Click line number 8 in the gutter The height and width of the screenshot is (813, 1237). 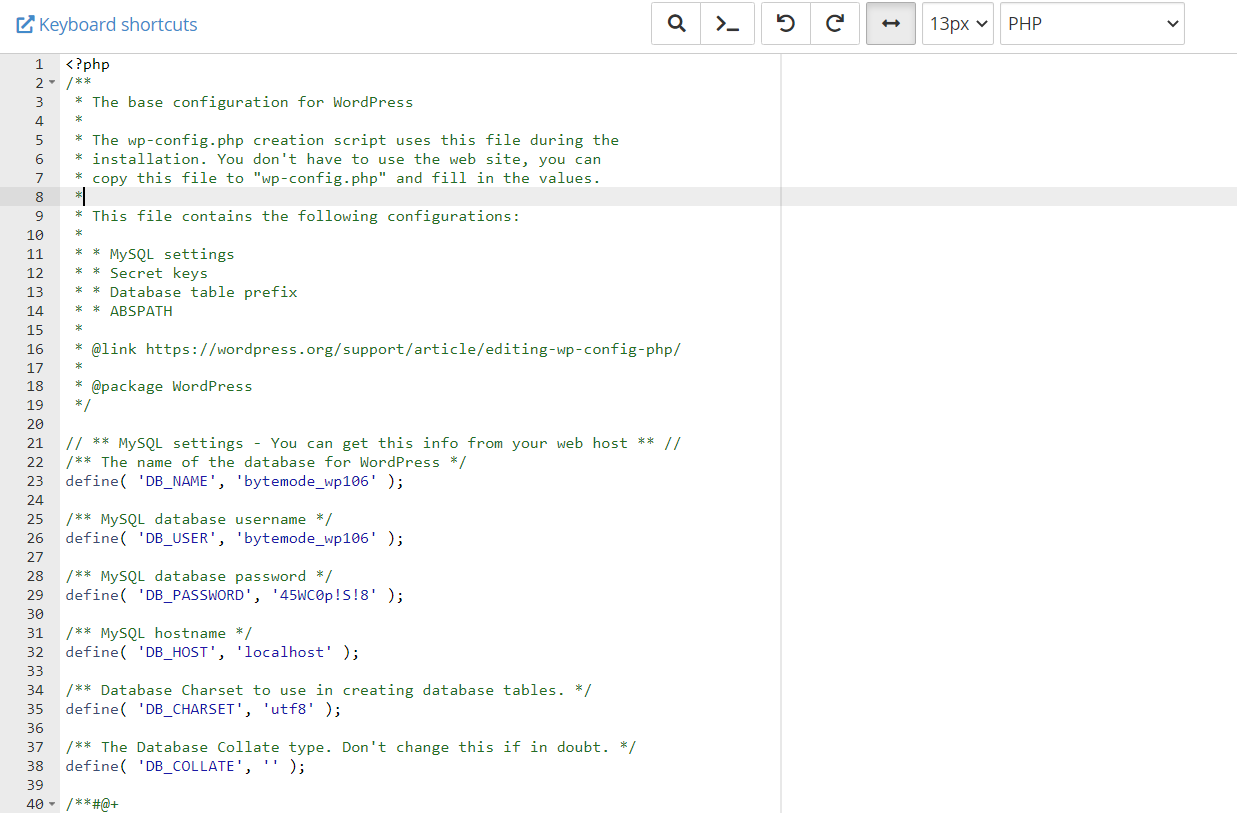coord(38,197)
